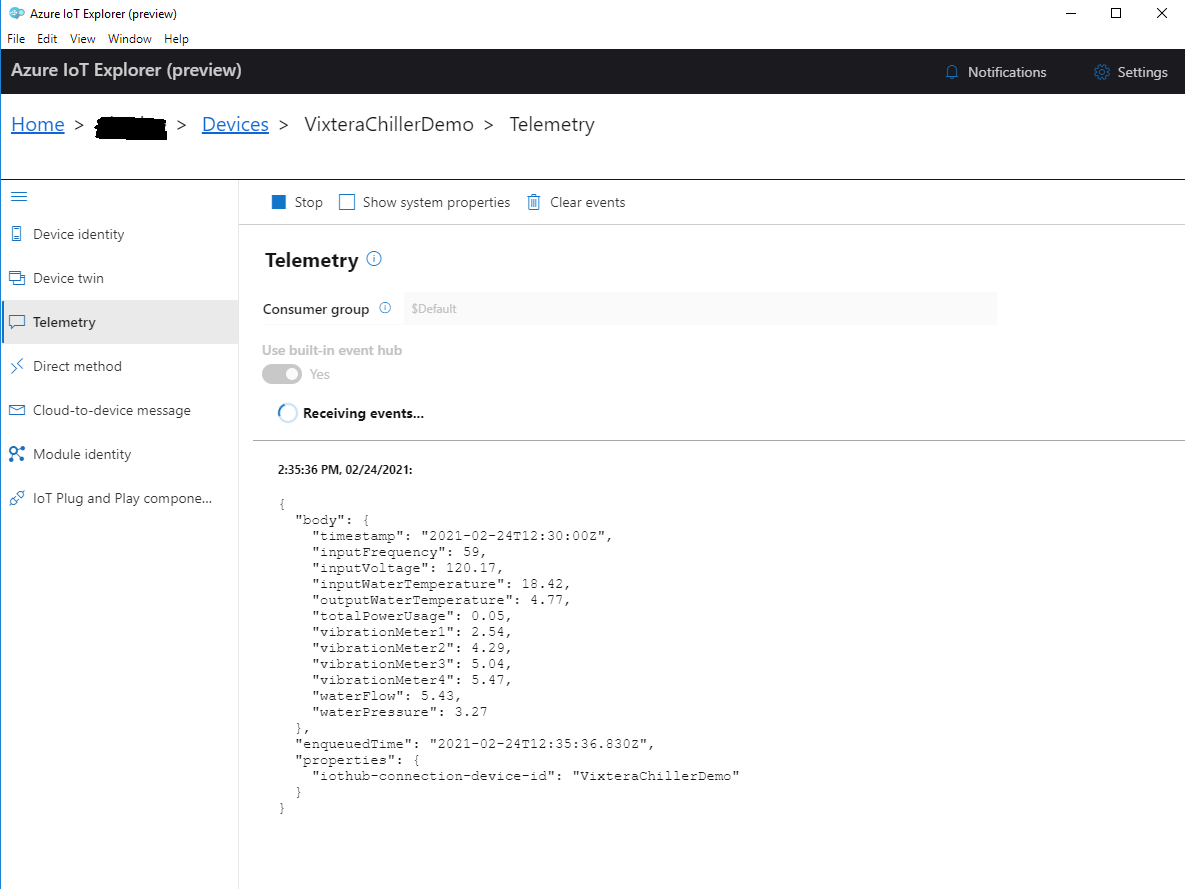Select Module identity in the sidebar
The width and height of the screenshot is (1185, 889).
click(x=120, y=454)
